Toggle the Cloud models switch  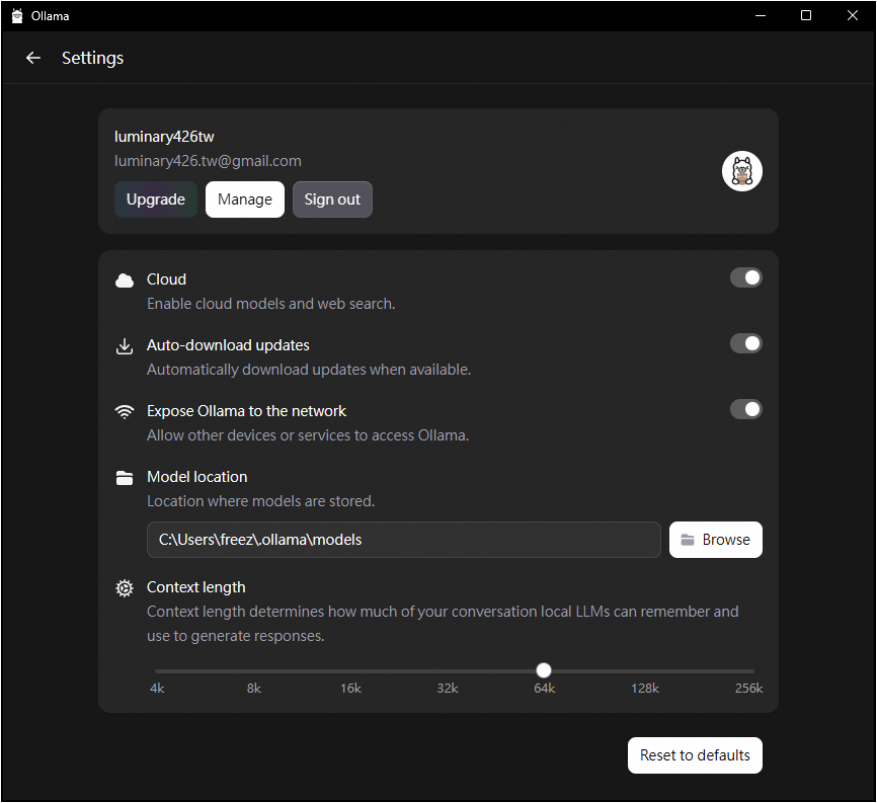click(x=745, y=278)
